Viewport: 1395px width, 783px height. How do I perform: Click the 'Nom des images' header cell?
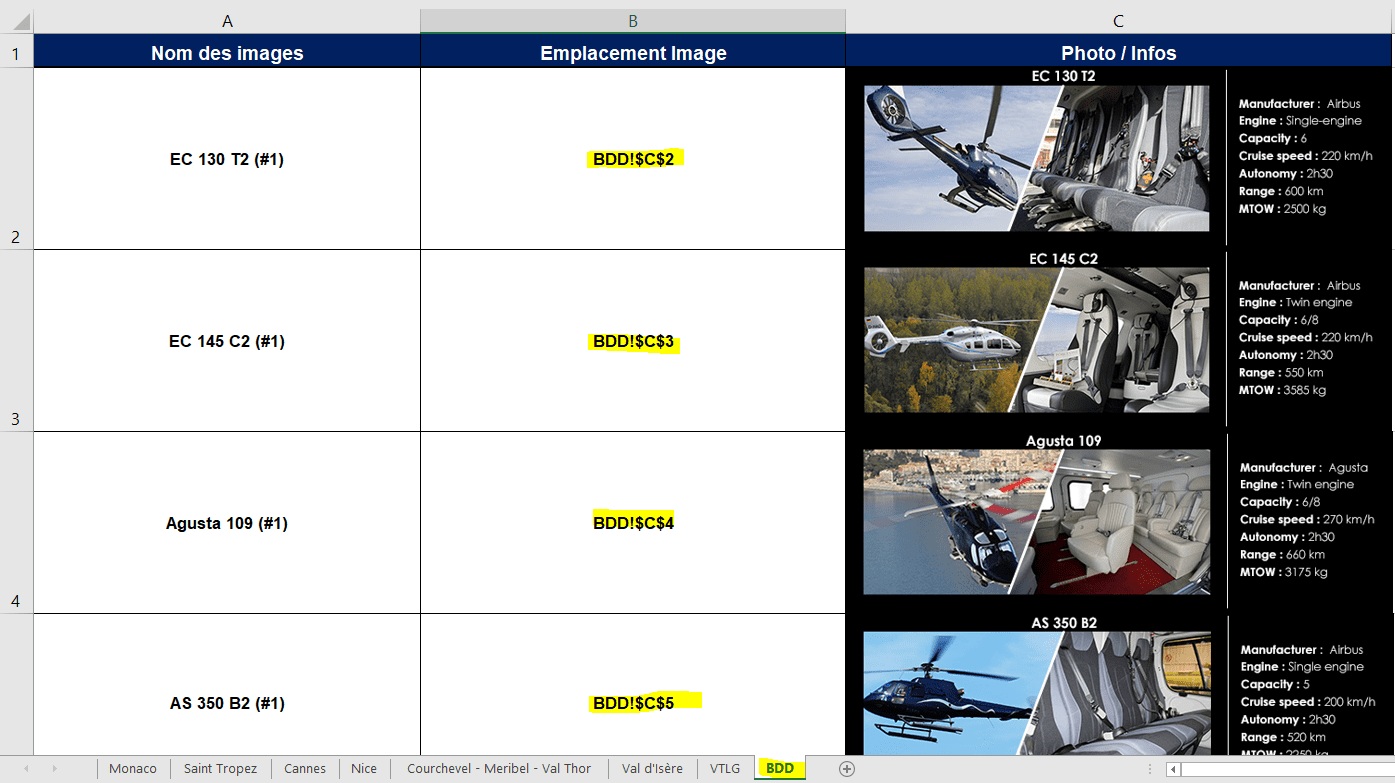(227, 53)
